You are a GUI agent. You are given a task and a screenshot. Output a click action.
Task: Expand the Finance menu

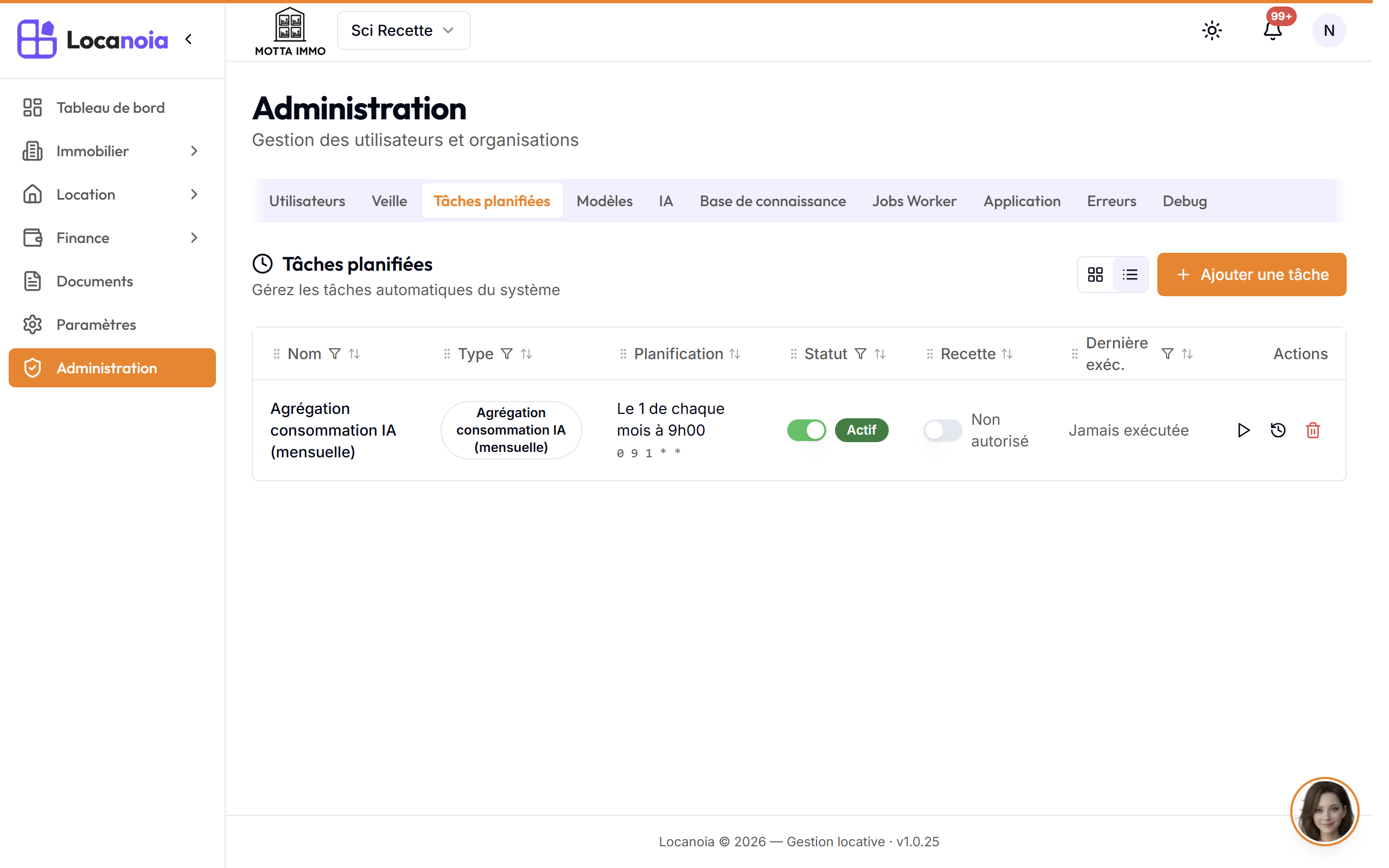pyautogui.click(x=112, y=238)
